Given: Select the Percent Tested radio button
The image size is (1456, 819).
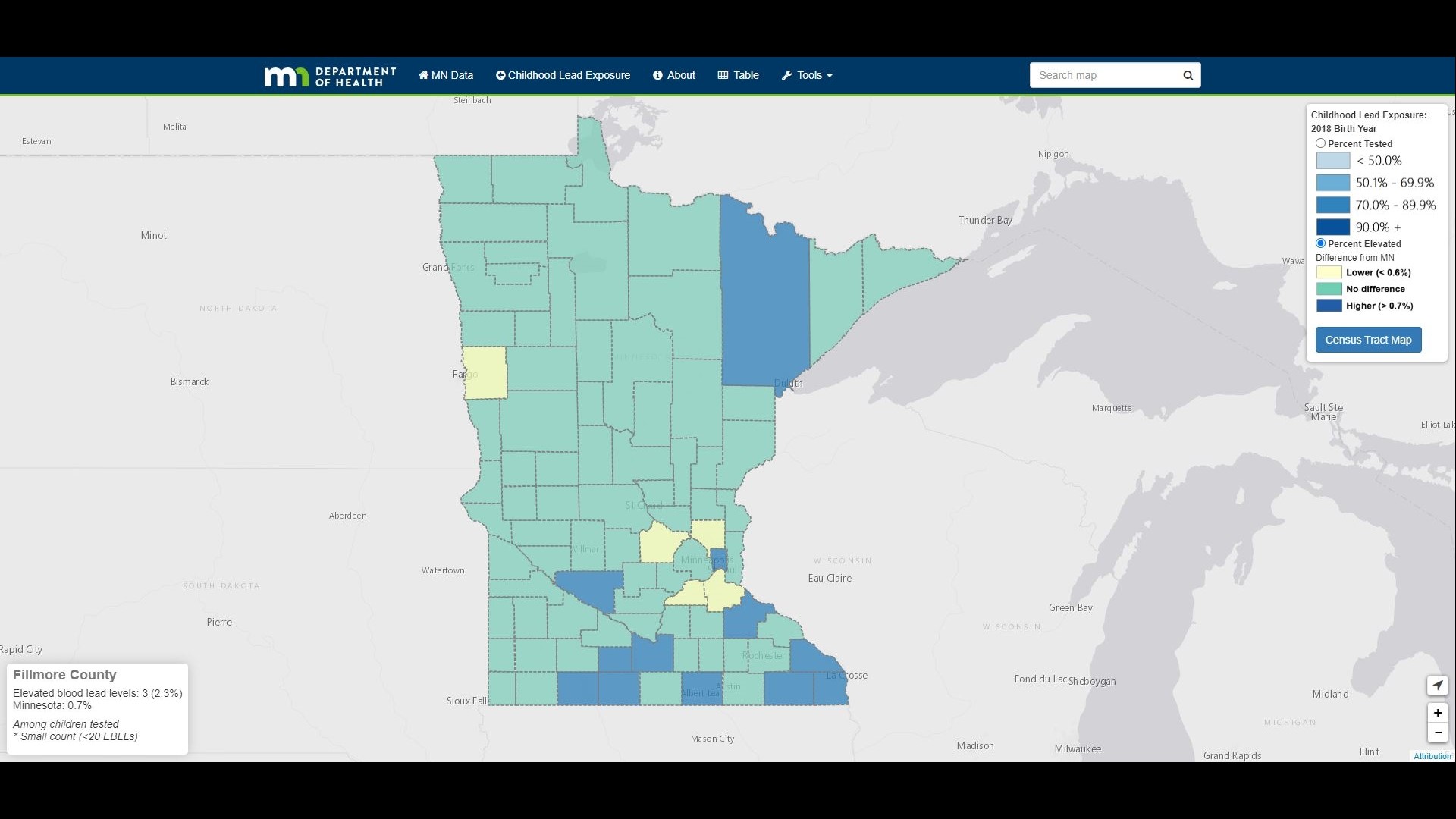Looking at the screenshot, I should coord(1321,143).
